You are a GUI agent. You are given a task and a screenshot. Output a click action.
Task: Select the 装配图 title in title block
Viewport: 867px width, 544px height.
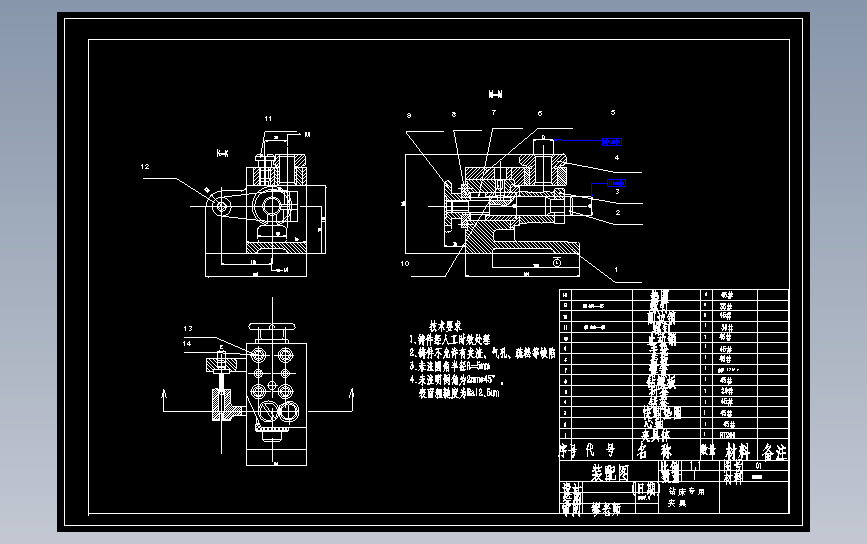tap(610, 473)
